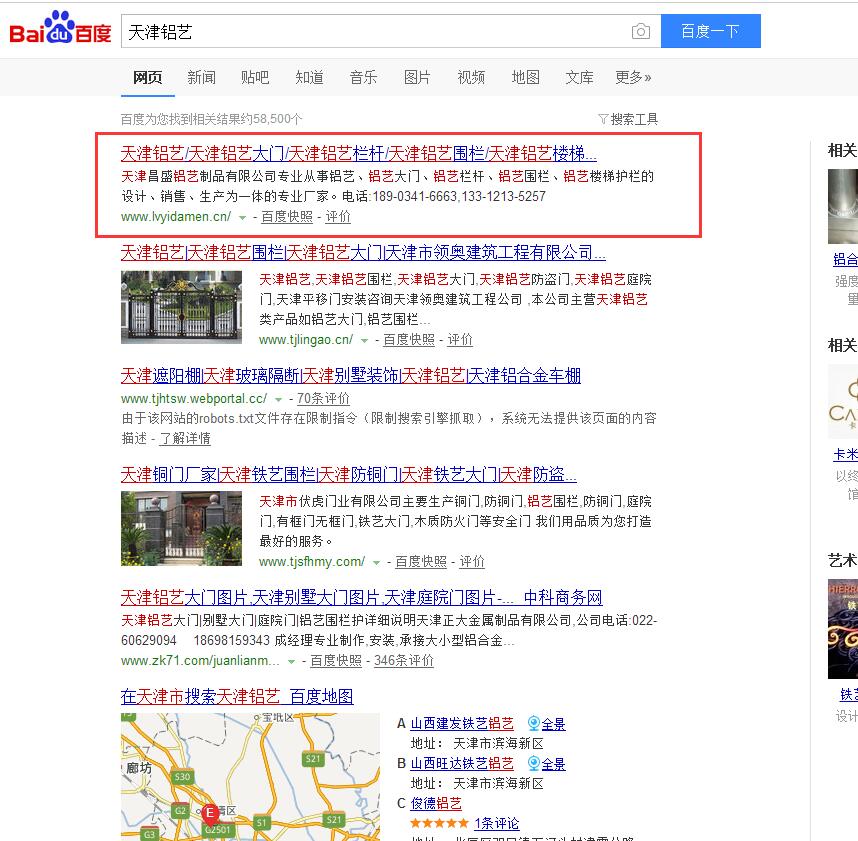Open the 70条评价 reviews link

323,398
